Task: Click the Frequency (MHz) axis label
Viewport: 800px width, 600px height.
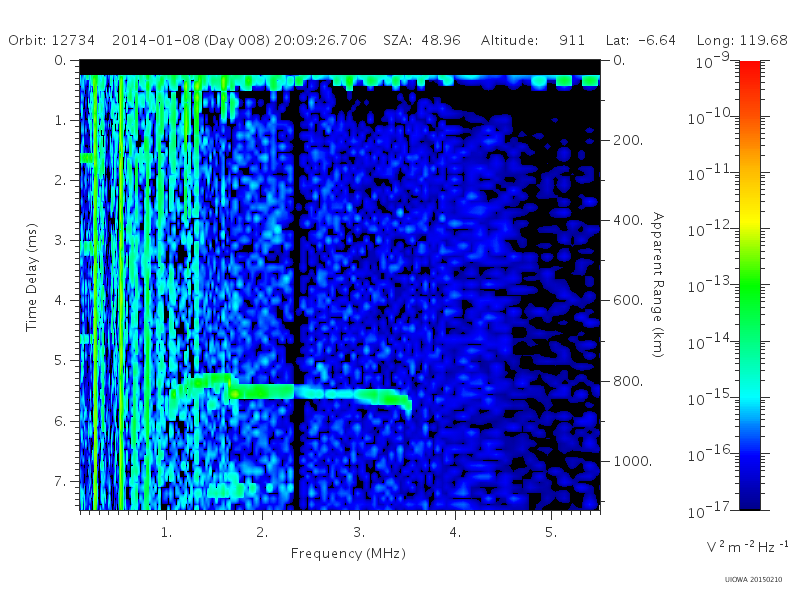Action: [348, 553]
